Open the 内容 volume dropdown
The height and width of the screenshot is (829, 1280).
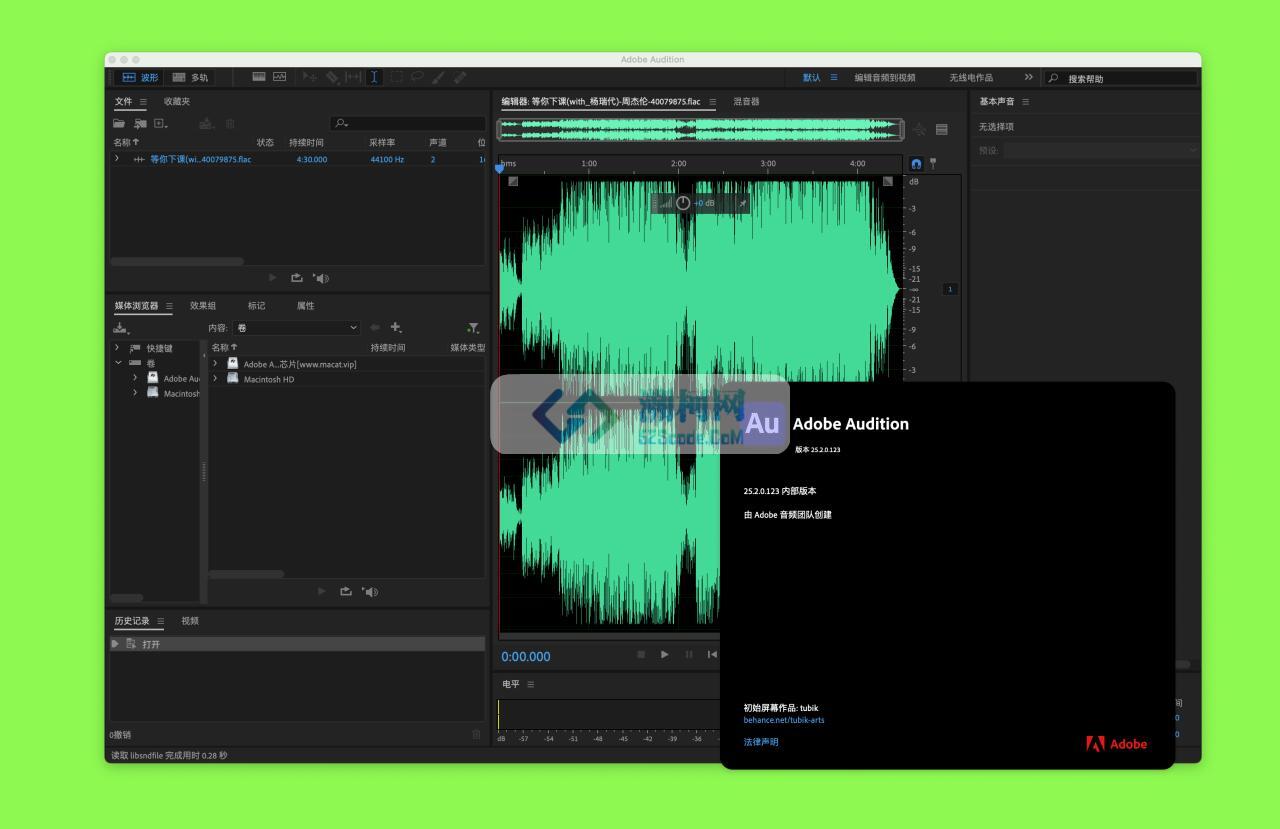click(296, 328)
